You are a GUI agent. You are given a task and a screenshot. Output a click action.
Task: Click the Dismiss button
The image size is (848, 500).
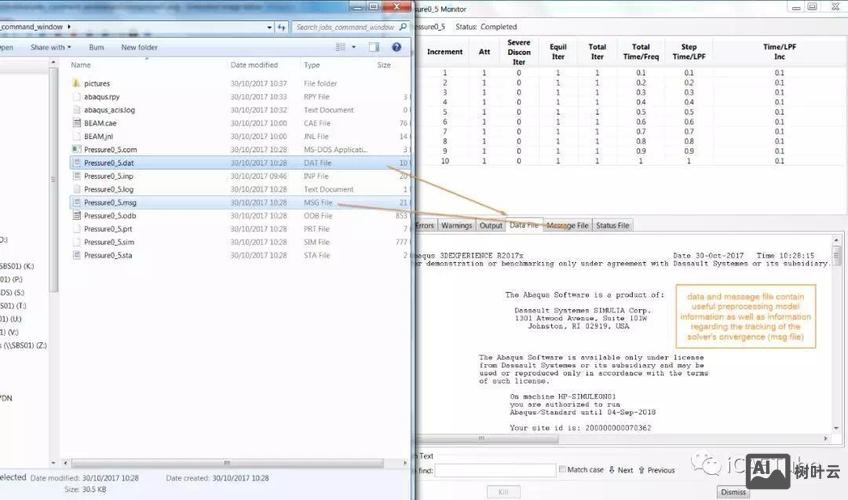point(733,492)
